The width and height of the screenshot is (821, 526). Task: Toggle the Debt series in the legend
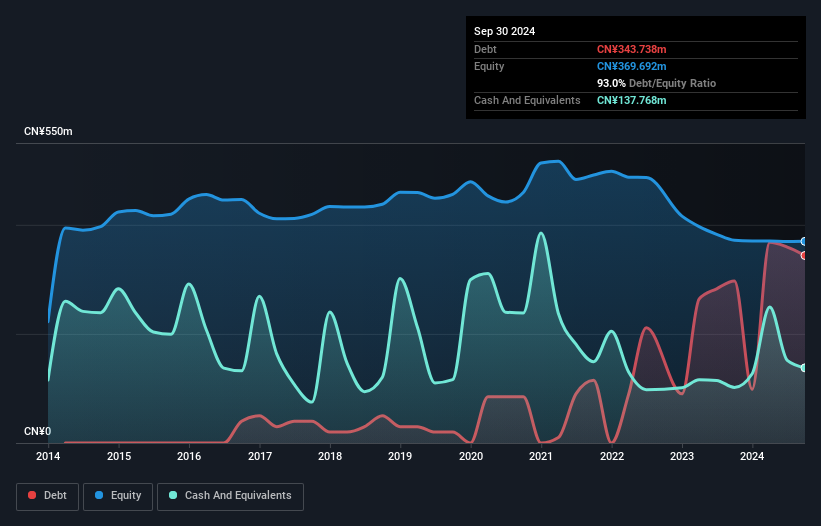[48, 496]
